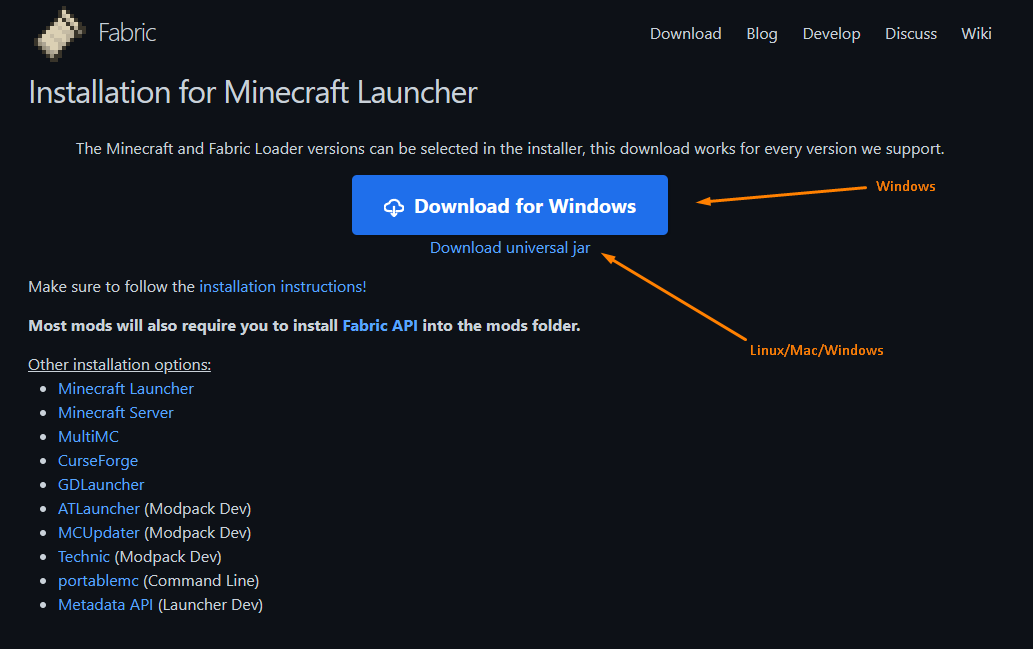This screenshot has height=649, width=1033.
Task: Click the cloud download icon in the blue button
Action: 394,207
